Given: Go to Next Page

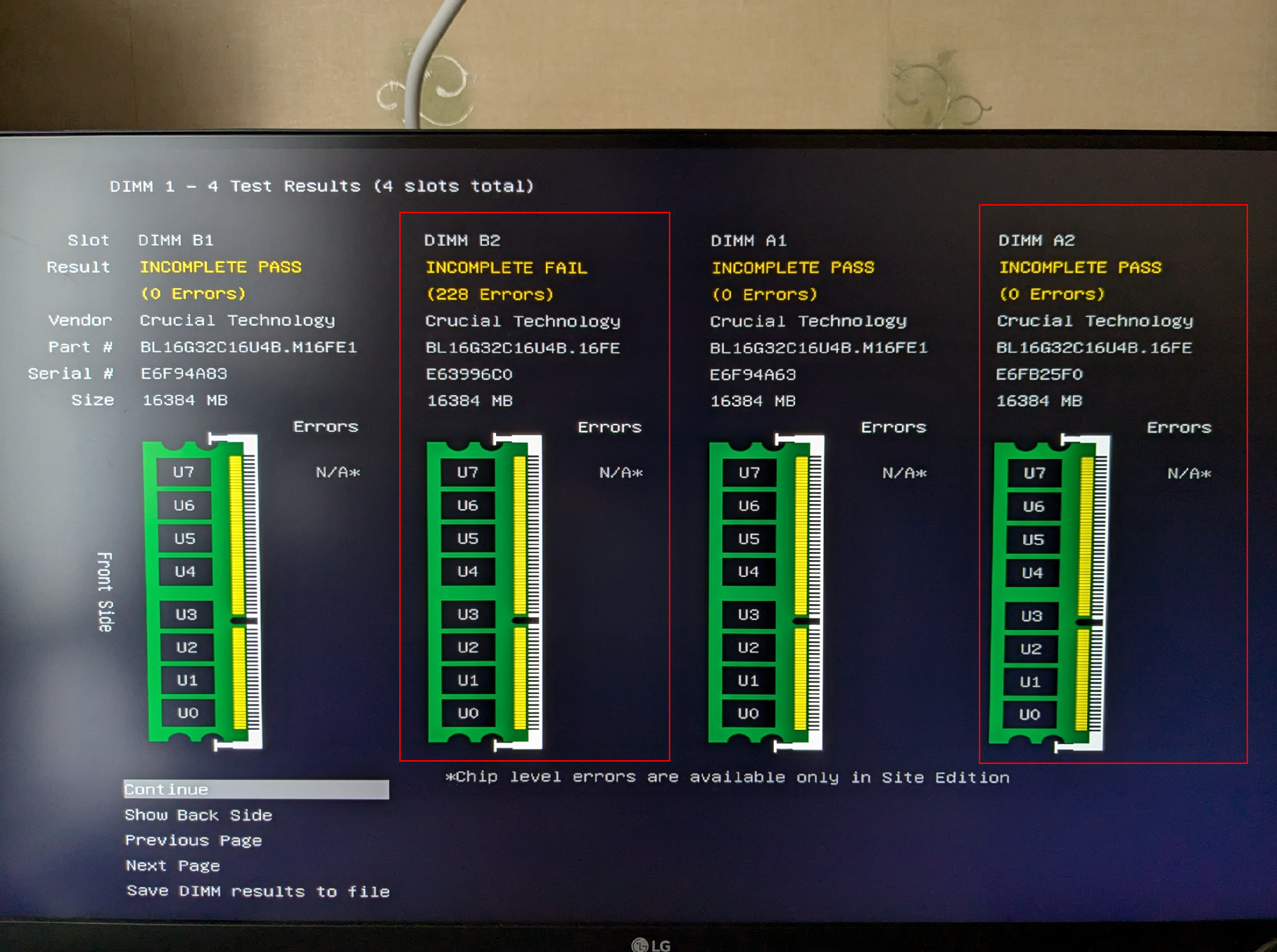Looking at the screenshot, I should [173, 866].
